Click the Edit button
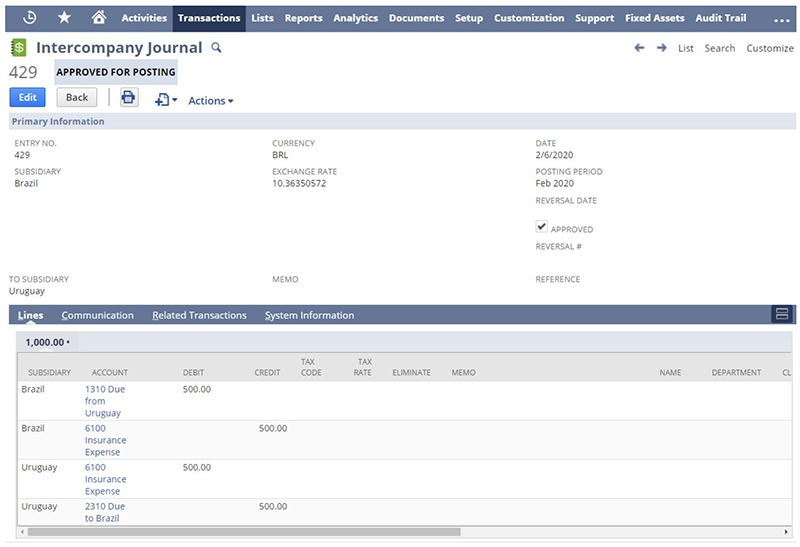Viewport: 800px width, 547px height. click(27, 97)
